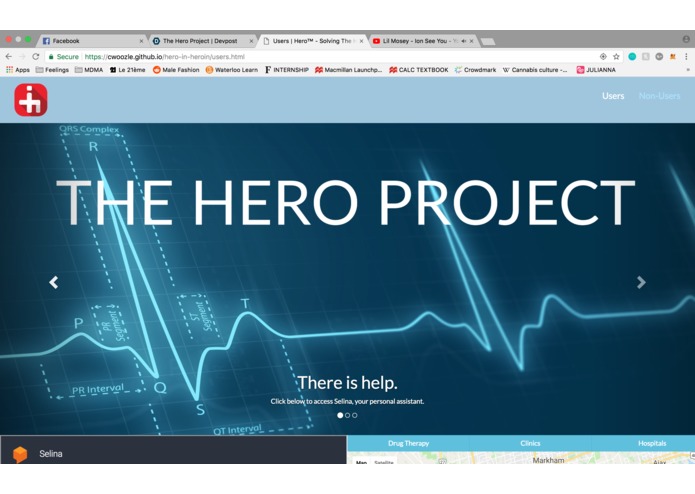Show previous carousel slide arrow
695x494 pixels.
coord(54,282)
